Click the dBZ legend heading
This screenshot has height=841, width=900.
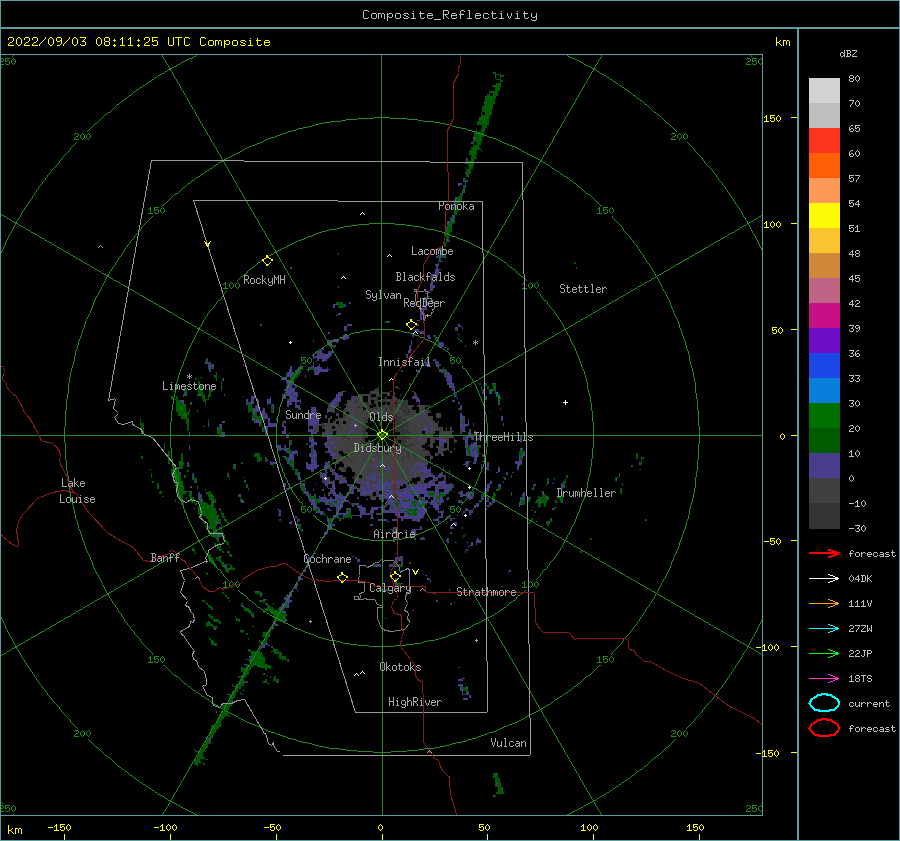tap(848, 53)
